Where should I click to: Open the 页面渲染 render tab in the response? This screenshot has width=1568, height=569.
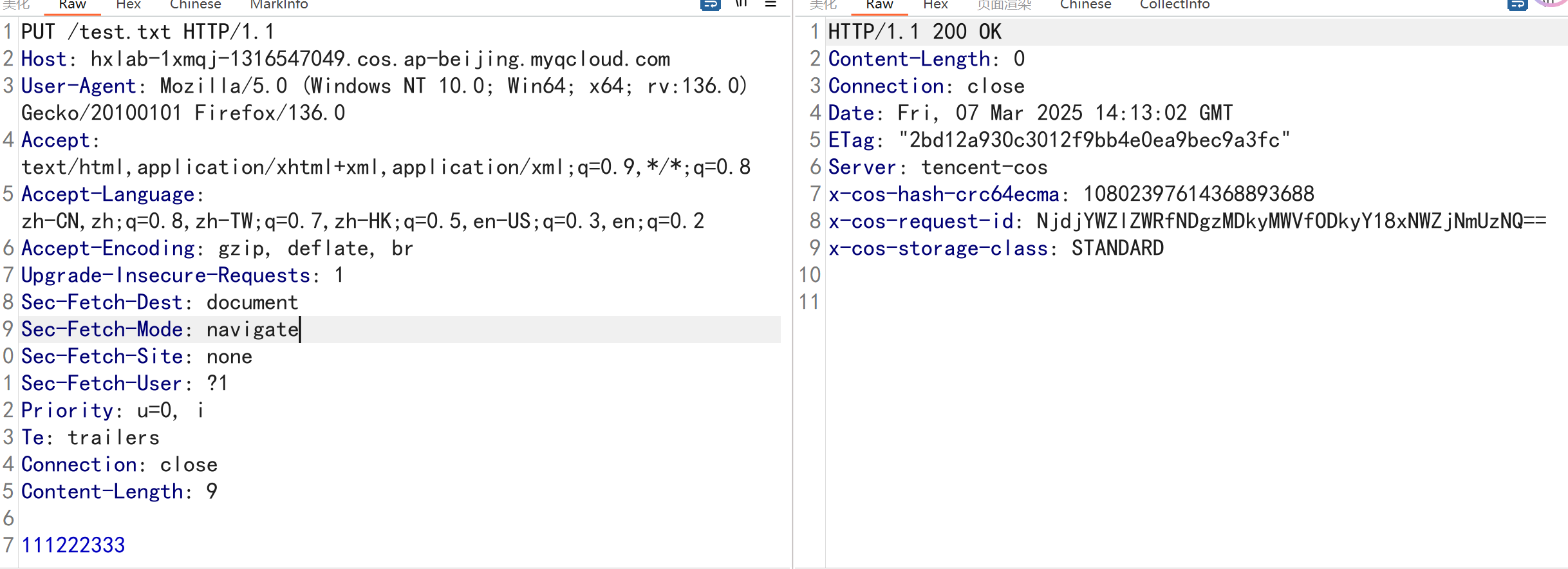pyautogui.click(x=1003, y=5)
